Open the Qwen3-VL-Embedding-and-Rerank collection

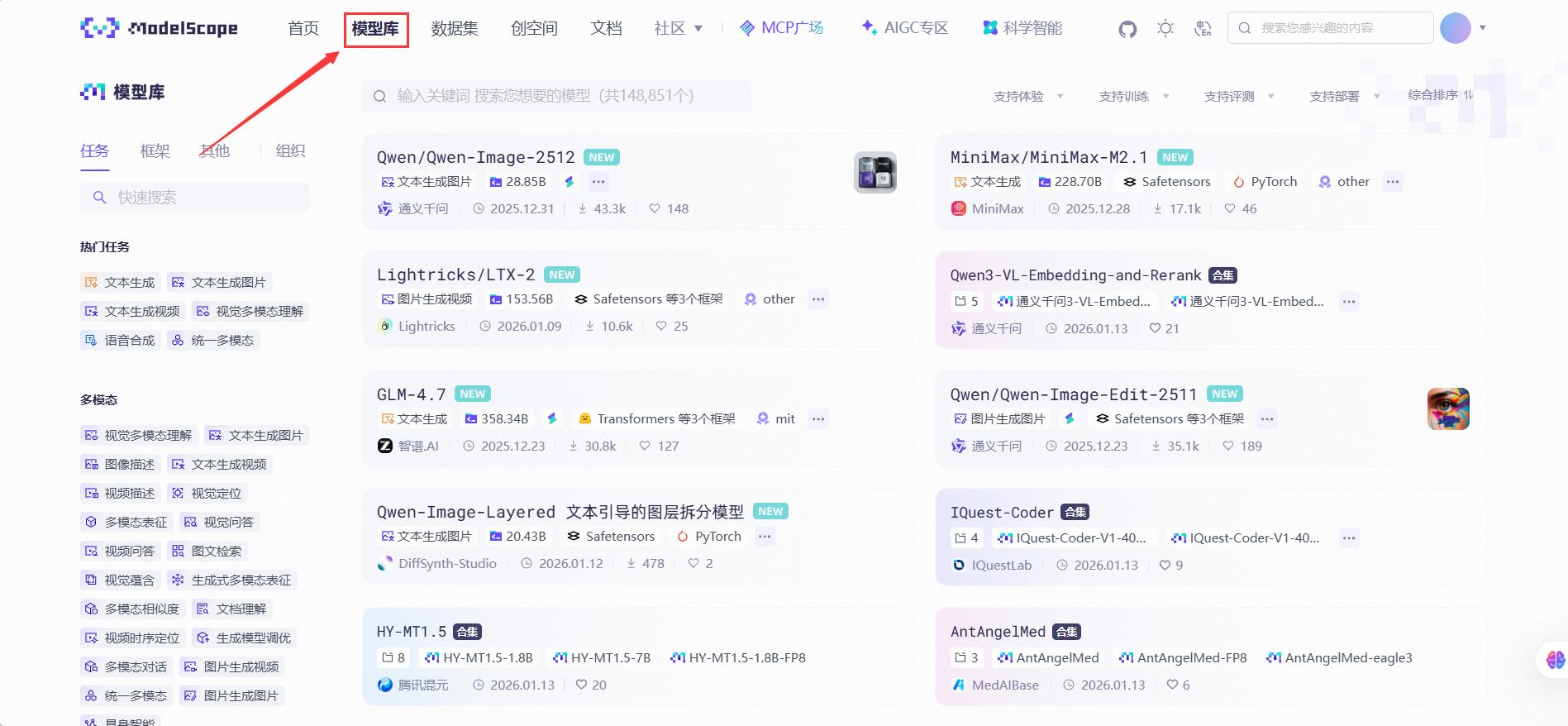coord(1075,275)
